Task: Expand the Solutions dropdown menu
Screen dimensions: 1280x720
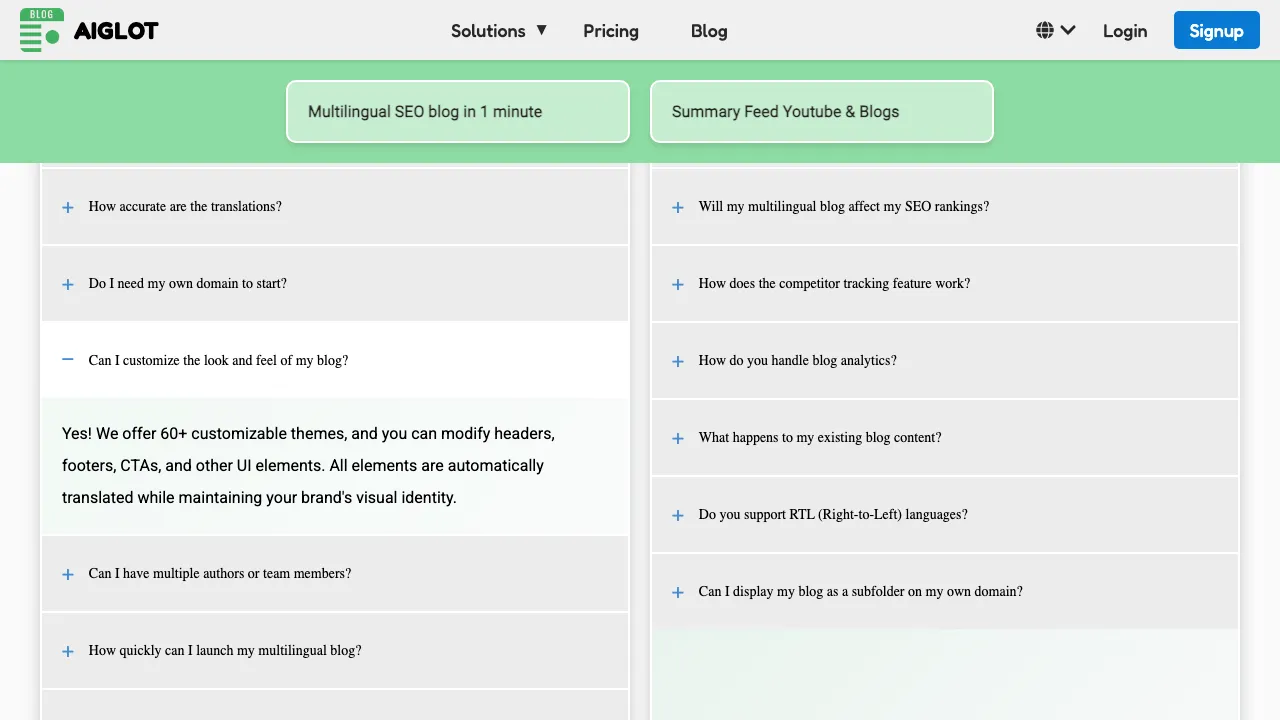Action: pos(499,31)
